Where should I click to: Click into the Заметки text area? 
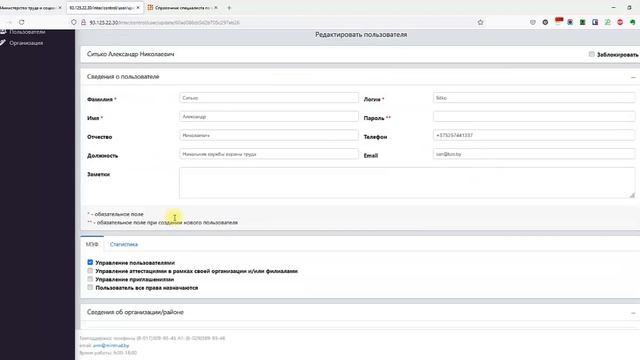[407, 183]
